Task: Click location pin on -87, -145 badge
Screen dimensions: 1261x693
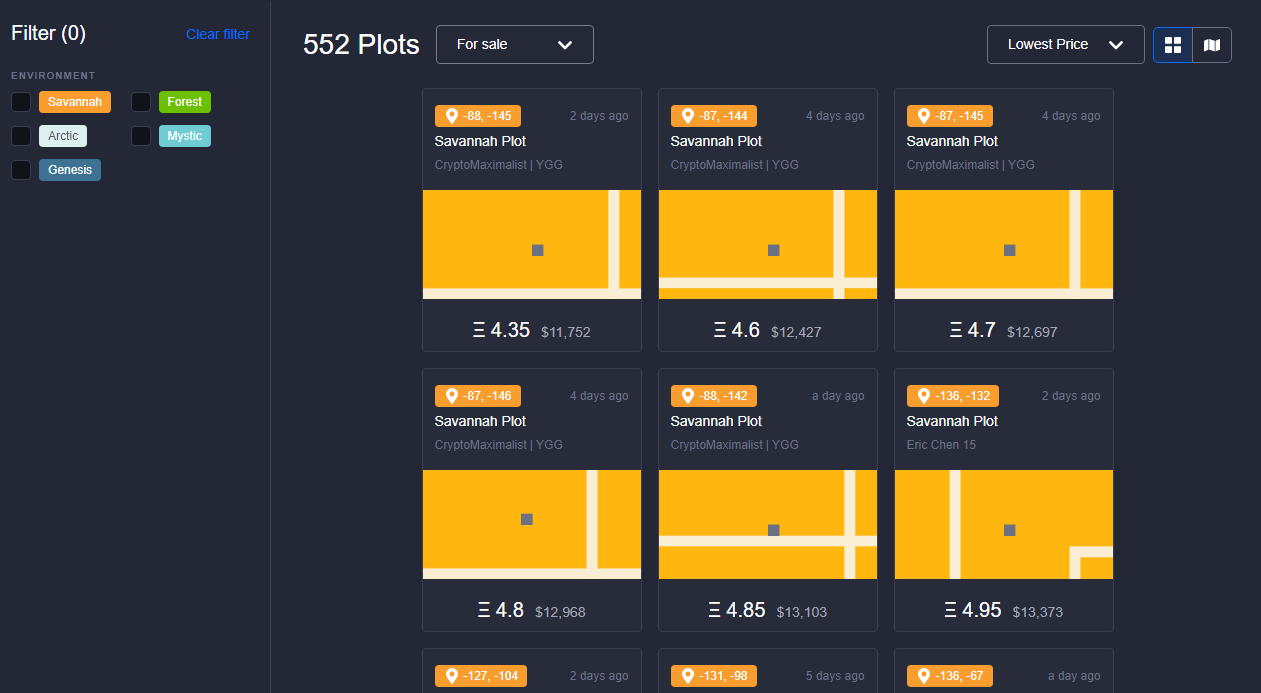Action: tap(923, 116)
